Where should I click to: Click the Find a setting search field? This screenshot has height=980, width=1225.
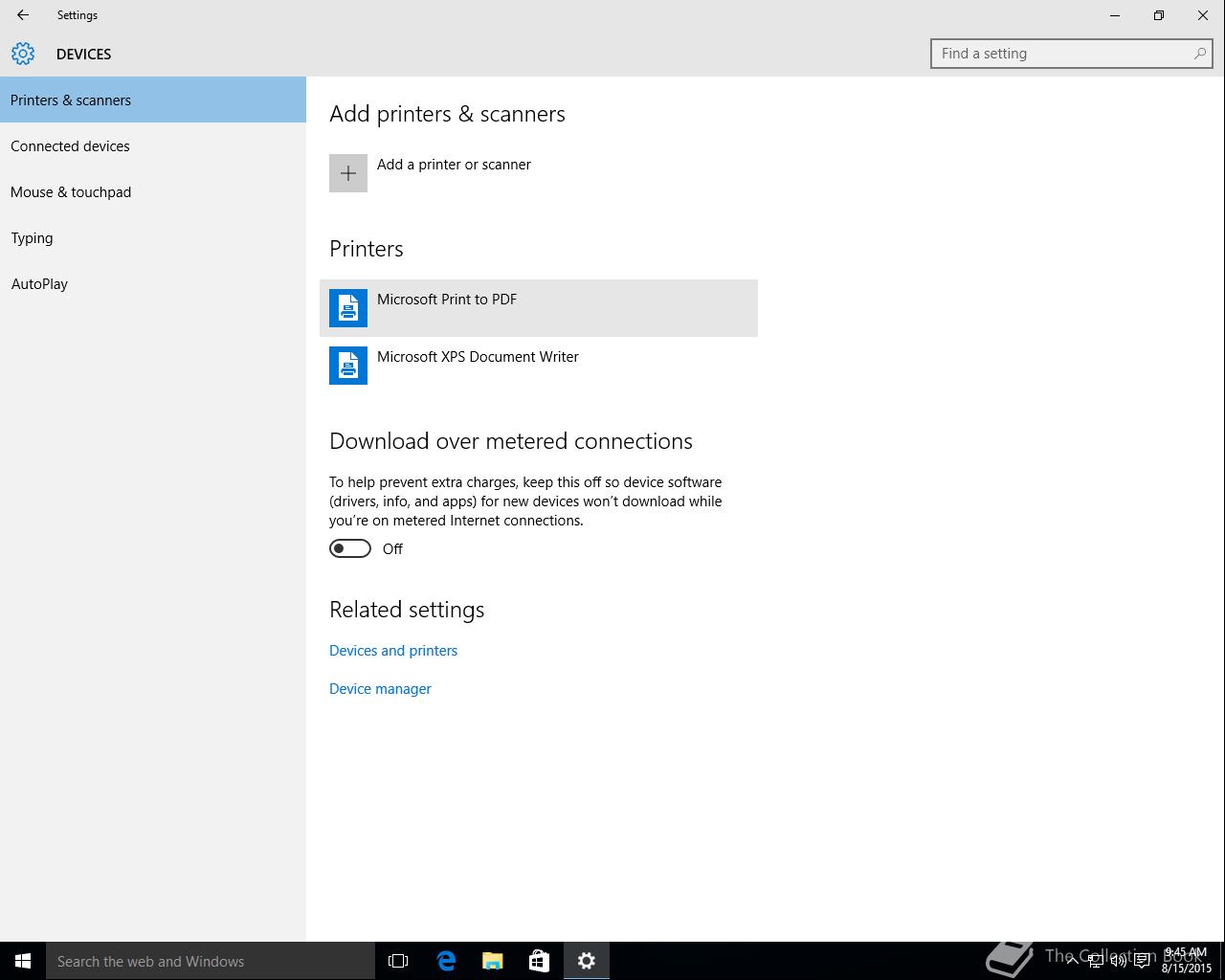point(1062,54)
